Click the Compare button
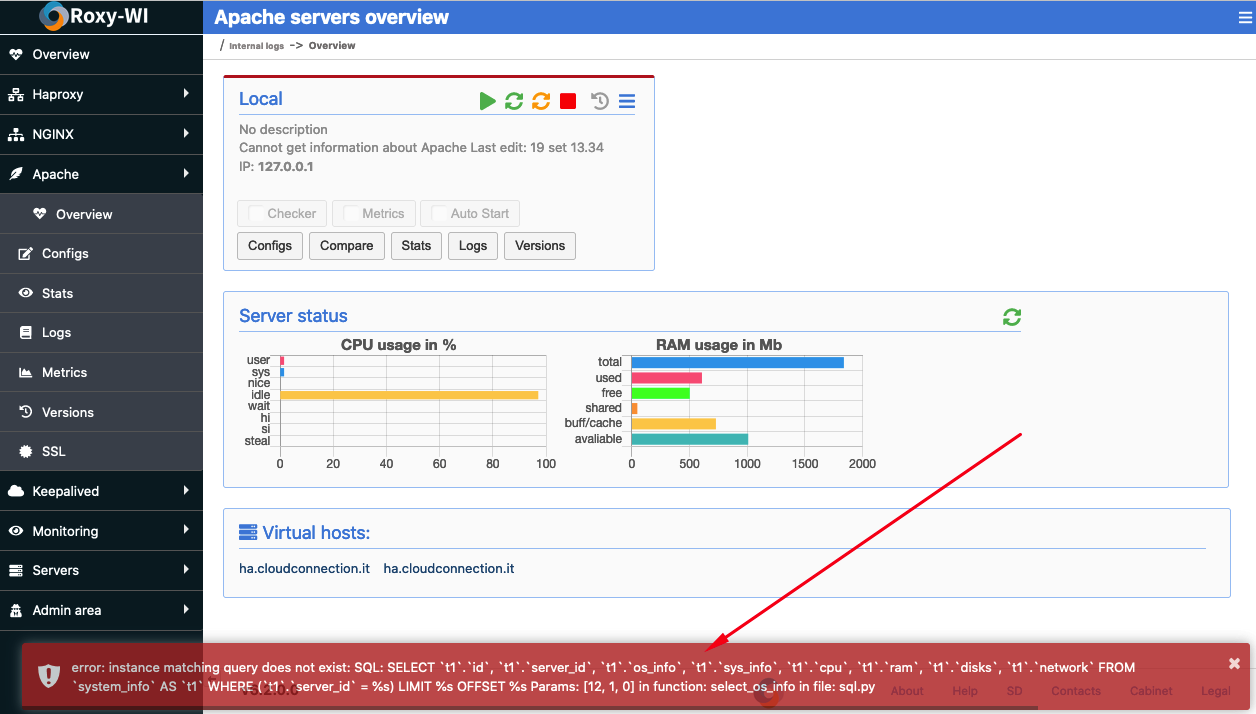The height and width of the screenshot is (714, 1256). (347, 246)
